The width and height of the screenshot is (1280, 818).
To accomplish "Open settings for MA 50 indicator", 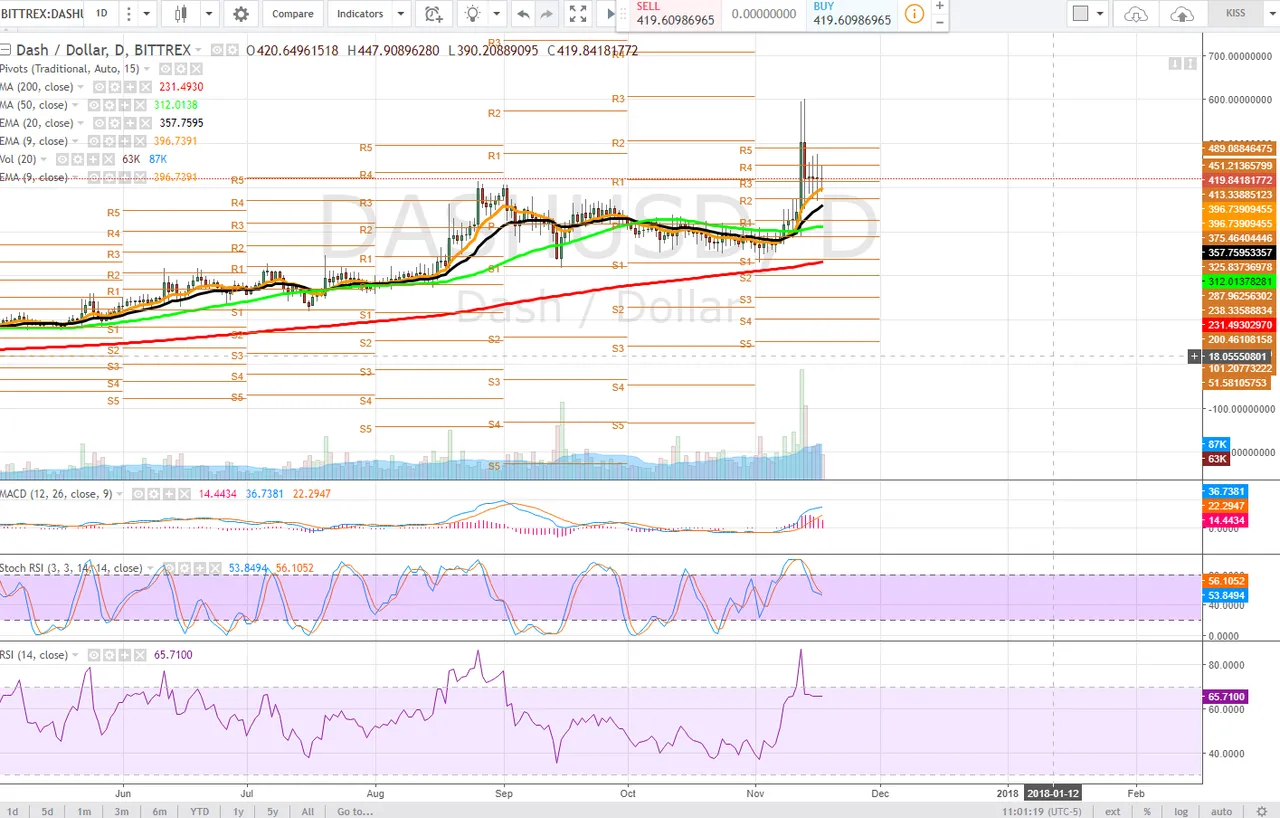I will pos(109,105).
